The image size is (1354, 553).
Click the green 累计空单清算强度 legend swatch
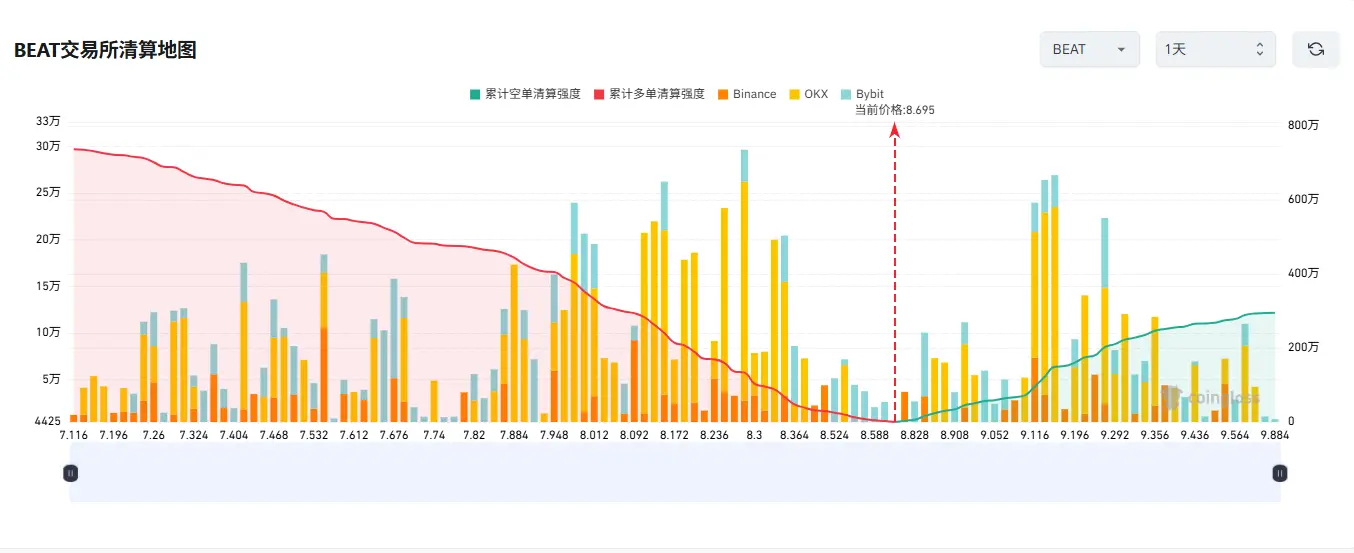coord(475,94)
